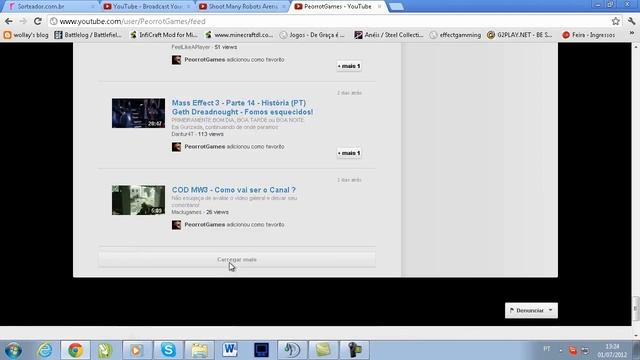Screen dimensions: 640x360
Task: Click the COD MW3 video thumbnail
Action: tap(138, 200)
